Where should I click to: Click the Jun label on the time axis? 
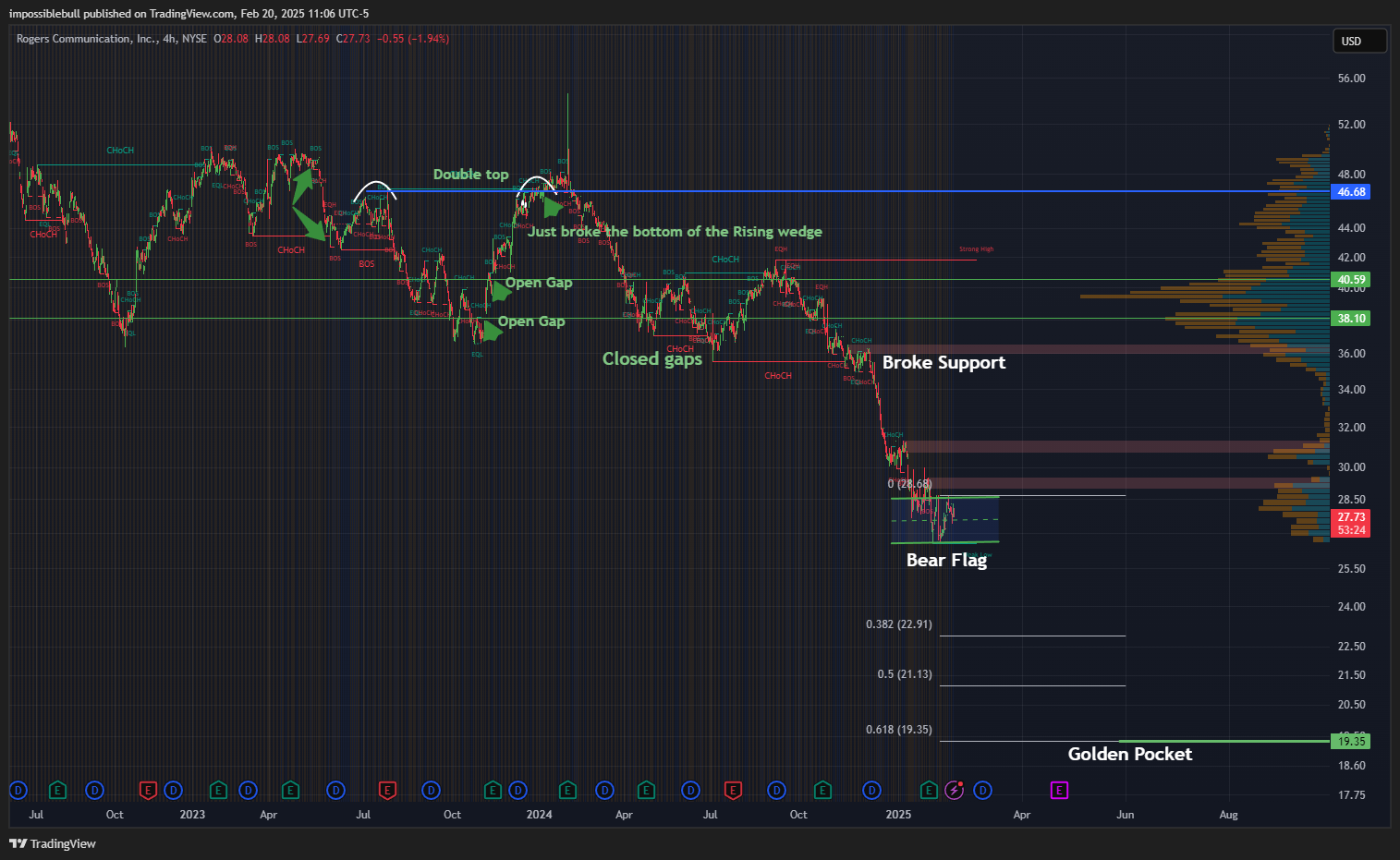click(x=1125, y=815)
